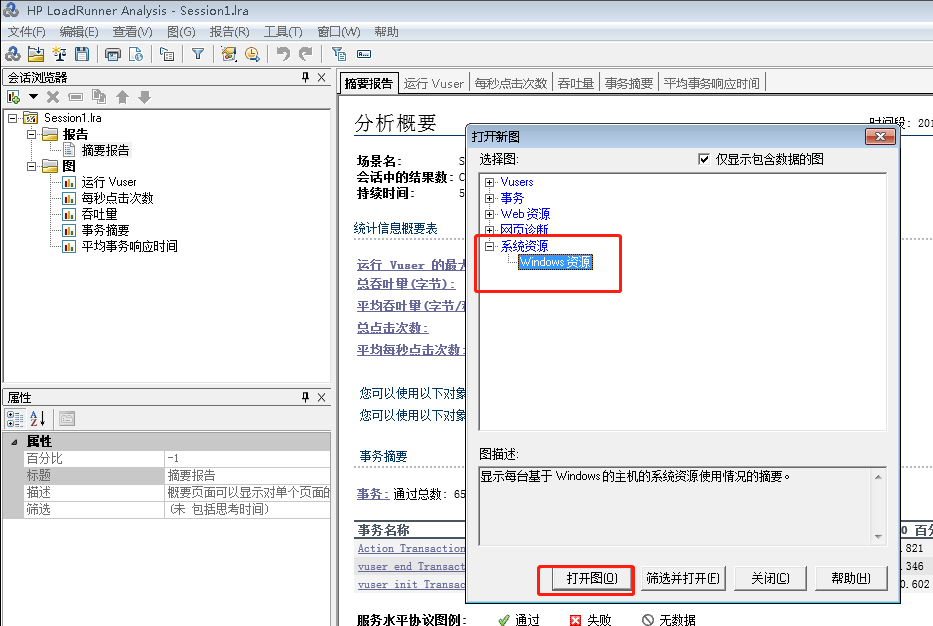Screen dimensions: 933x626
Task: Switch to the 吞吐量 tab
Action: pyautogui.click(x=576, y=83)
